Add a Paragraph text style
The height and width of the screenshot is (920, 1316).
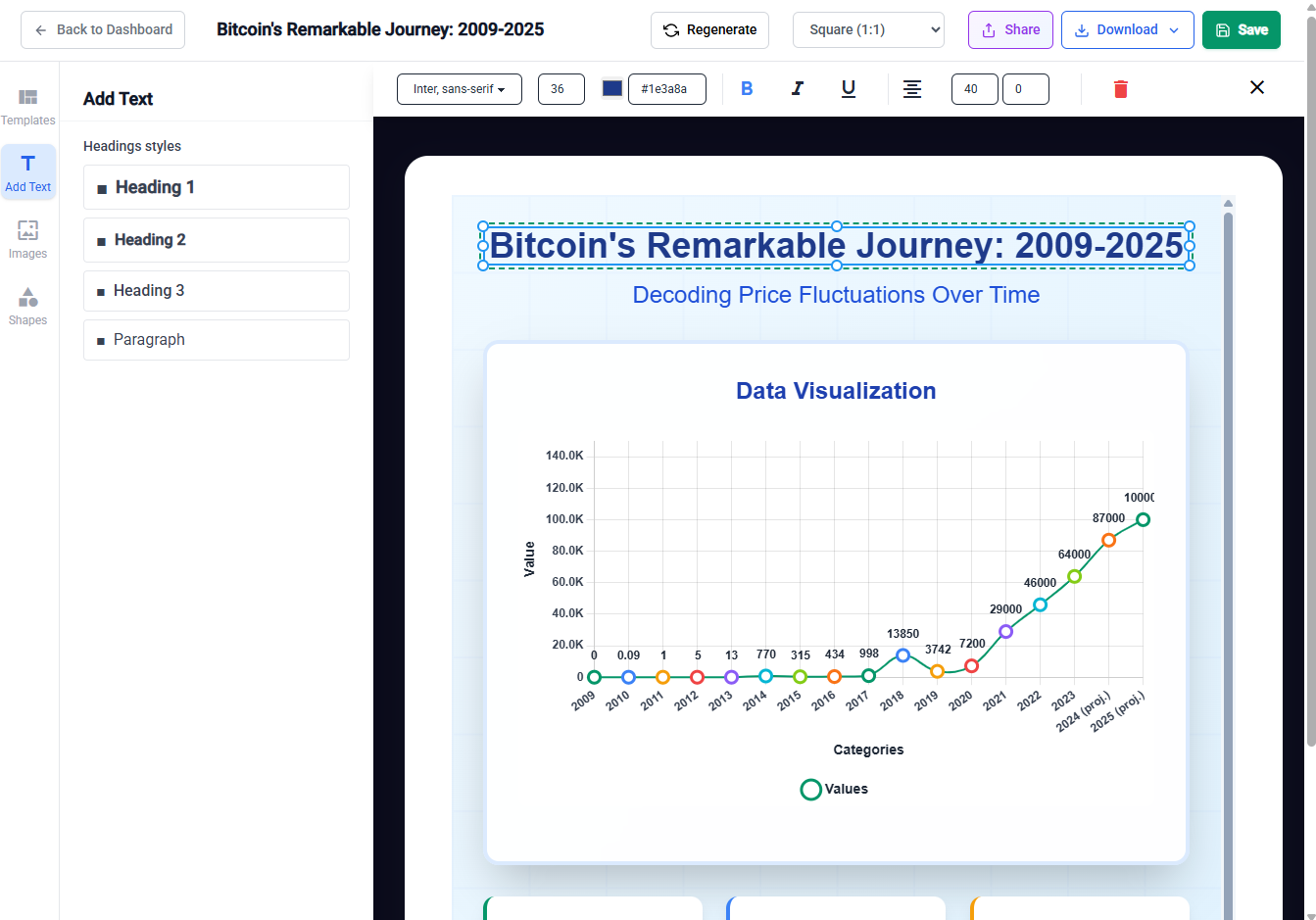217,340
